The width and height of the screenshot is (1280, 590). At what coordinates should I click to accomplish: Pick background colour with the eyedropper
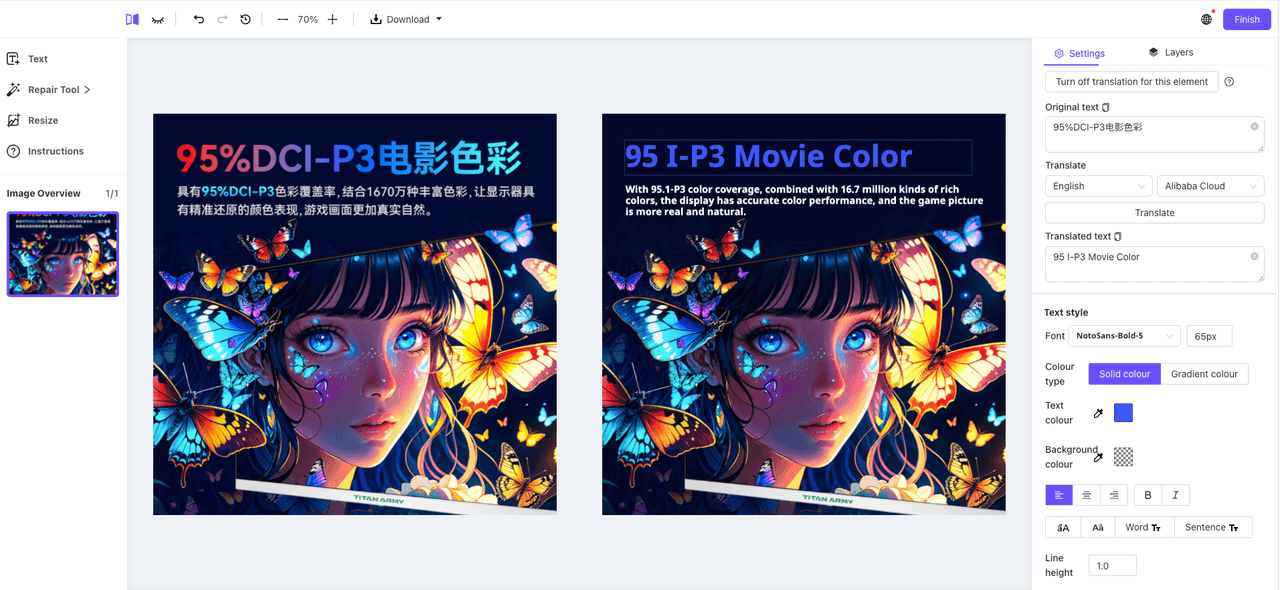[1098, 457]
